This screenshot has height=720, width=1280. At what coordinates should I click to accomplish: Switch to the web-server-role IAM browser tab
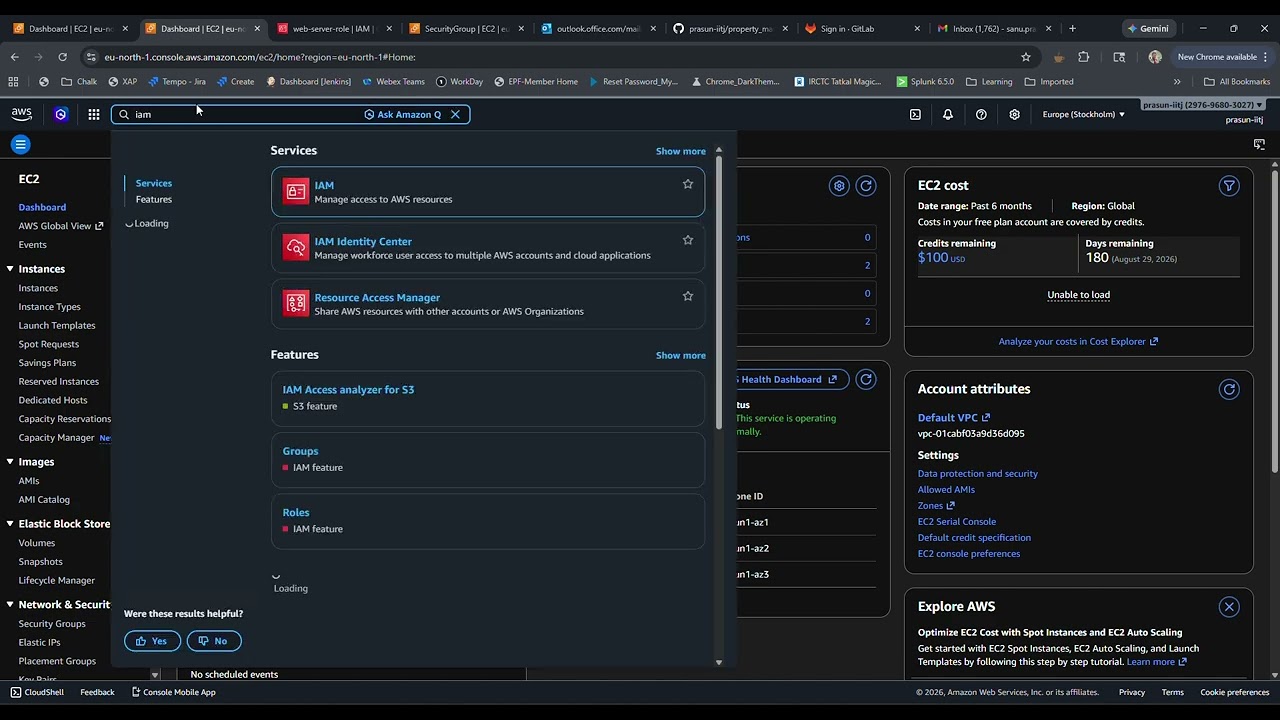point(334,29)
